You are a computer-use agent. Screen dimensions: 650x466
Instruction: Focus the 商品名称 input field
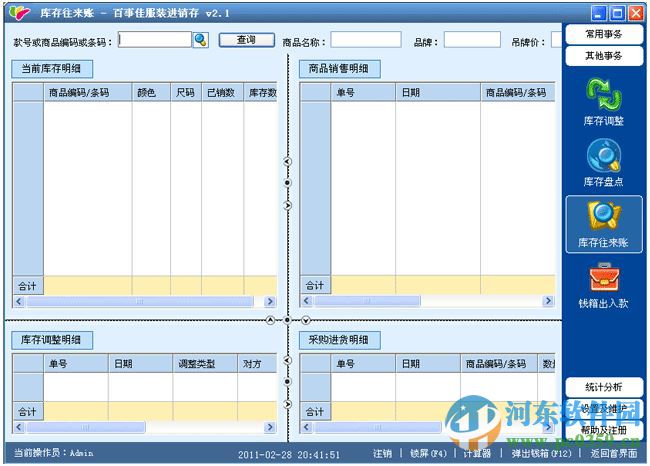click(x=366, y=40)
